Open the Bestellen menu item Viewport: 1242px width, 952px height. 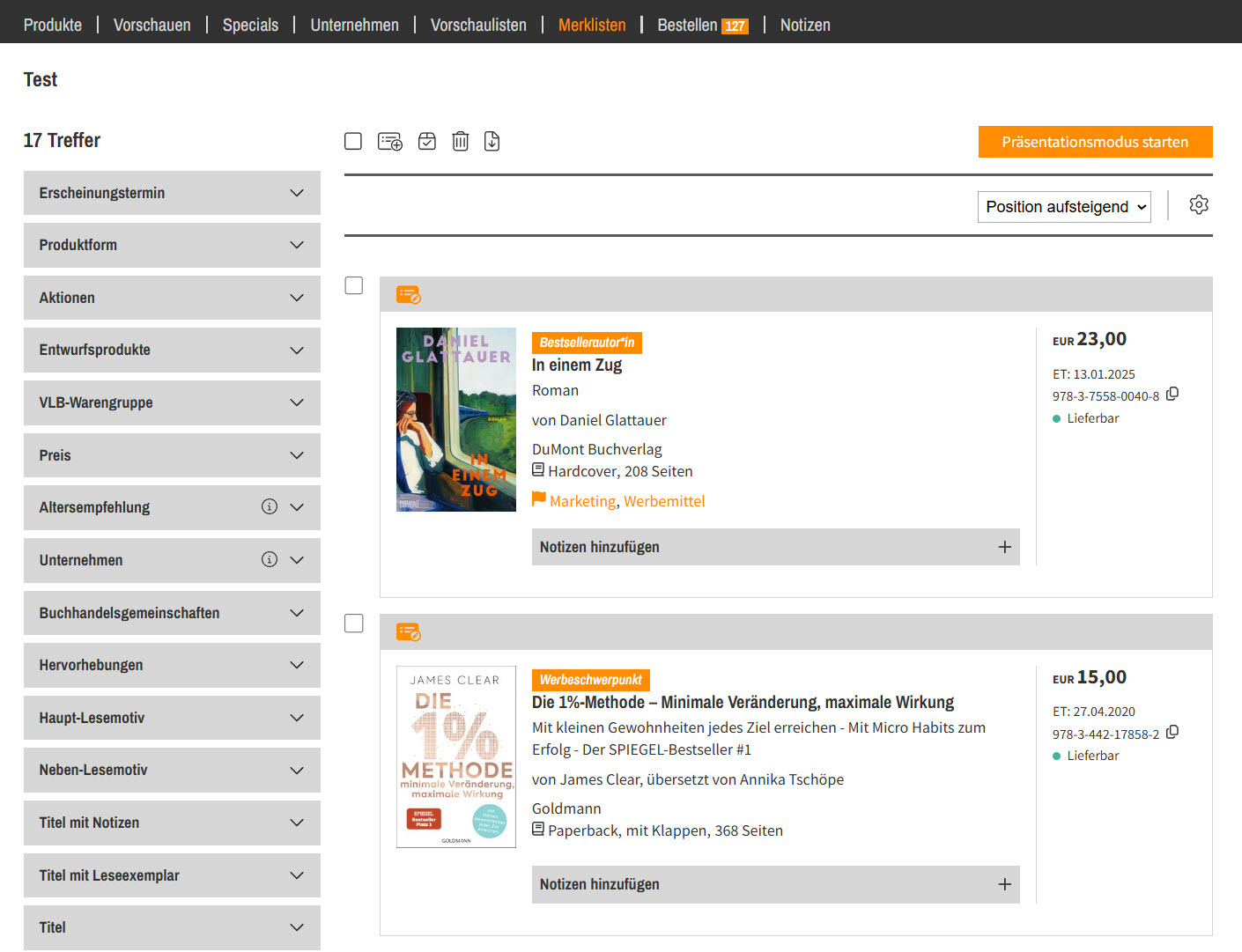687,25
